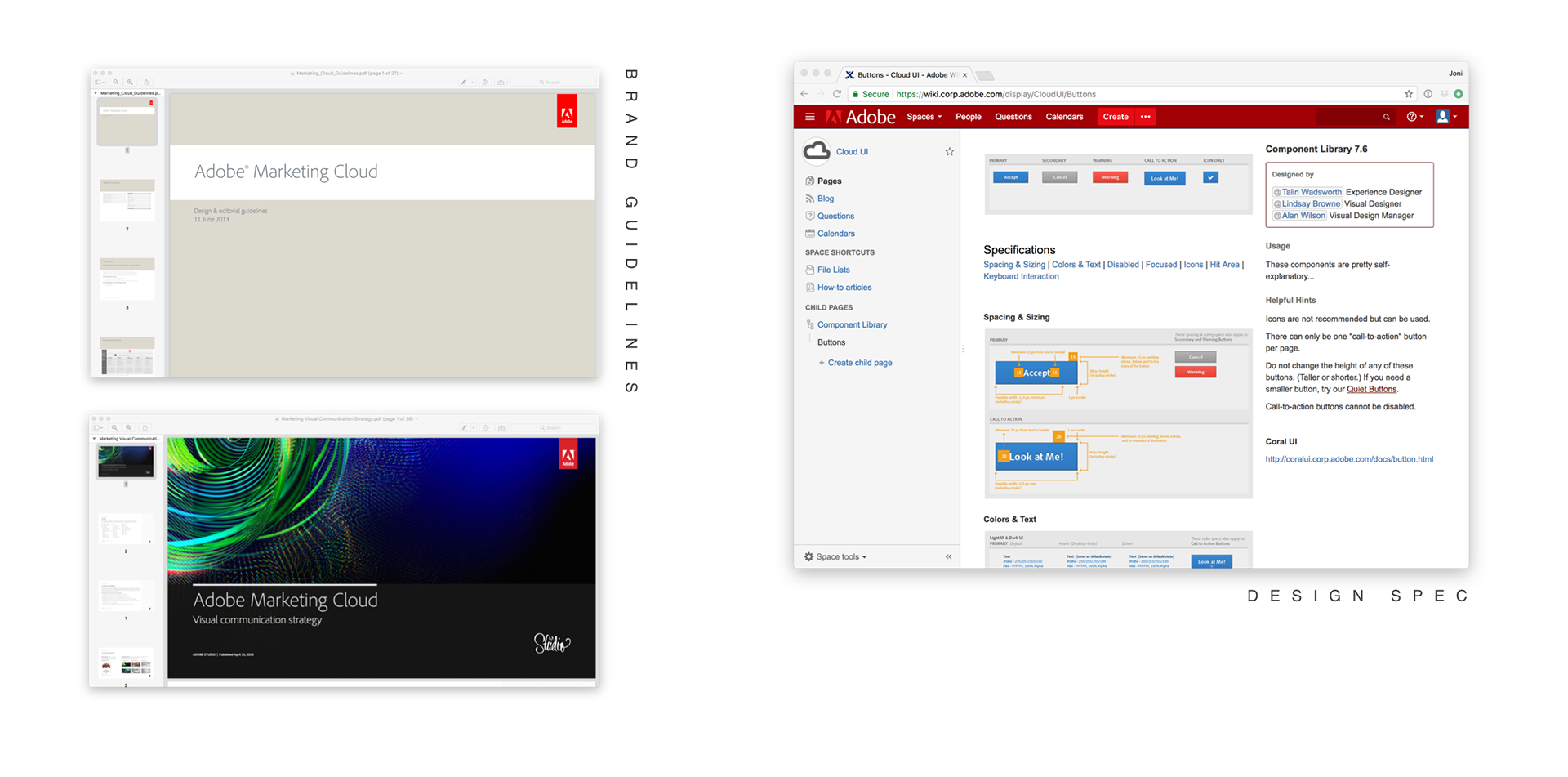Image resolution: width=1568 pixels, height=777 pixels.
Task: Open Questions in the red navigation bar
Action: pos(1013,117)
